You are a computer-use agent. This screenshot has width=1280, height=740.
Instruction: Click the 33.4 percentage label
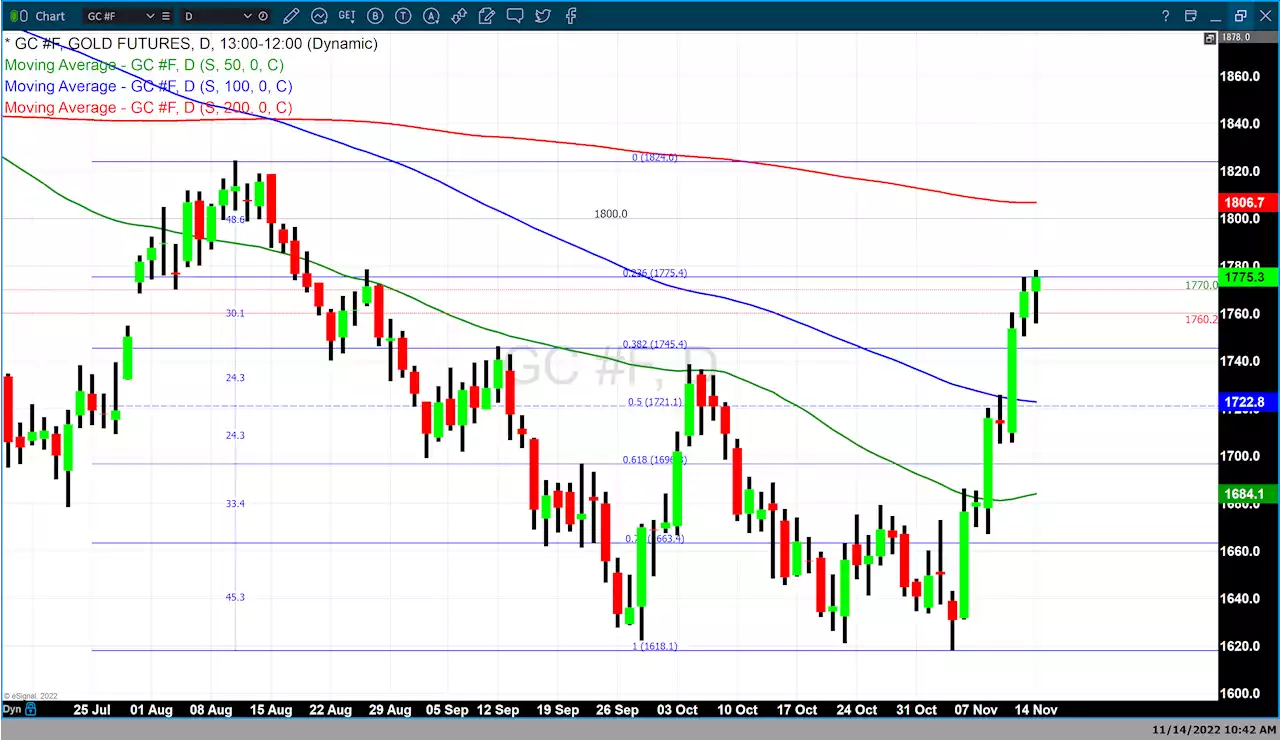coord(235,504)
